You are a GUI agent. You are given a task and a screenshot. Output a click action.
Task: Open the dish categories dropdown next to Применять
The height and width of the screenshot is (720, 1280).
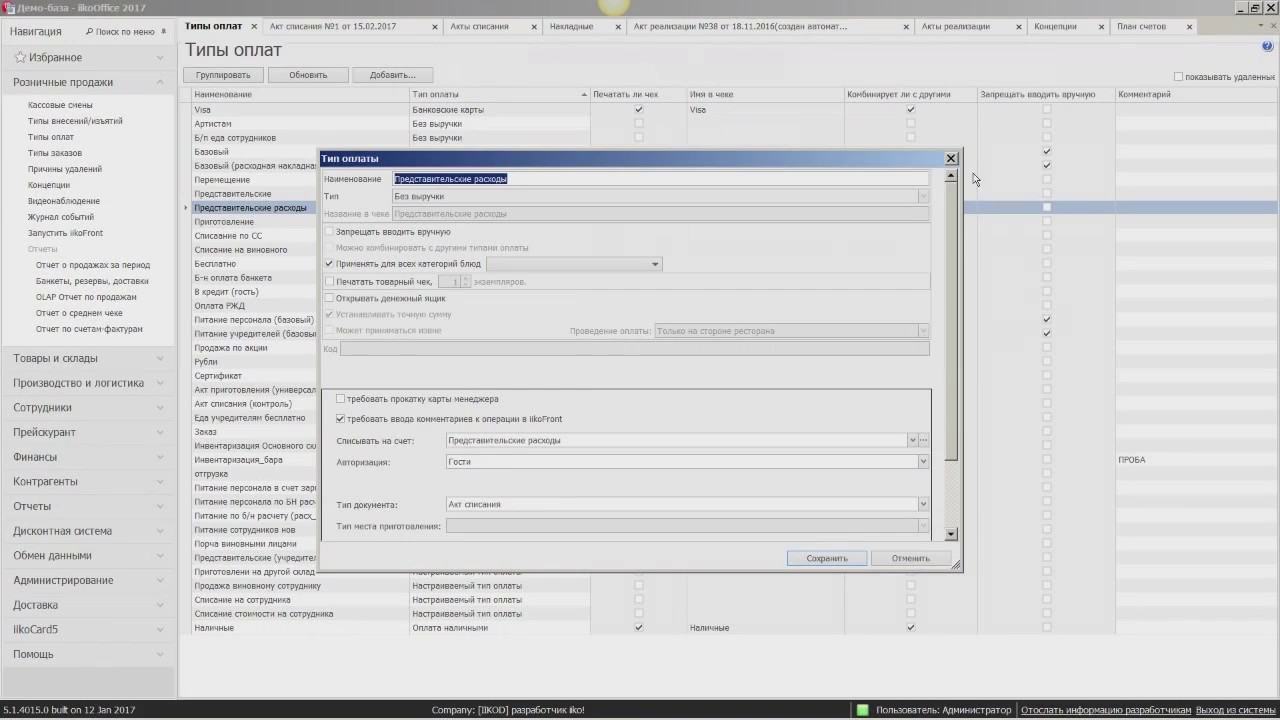pyautogui.click(x=655, y=264)
